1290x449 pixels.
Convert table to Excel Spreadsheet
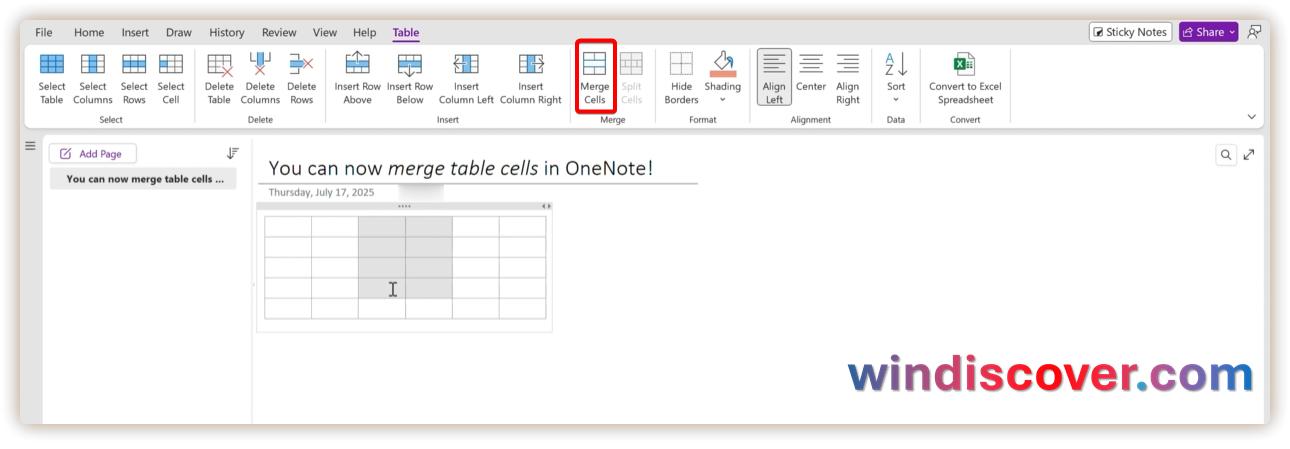(965, 78)
